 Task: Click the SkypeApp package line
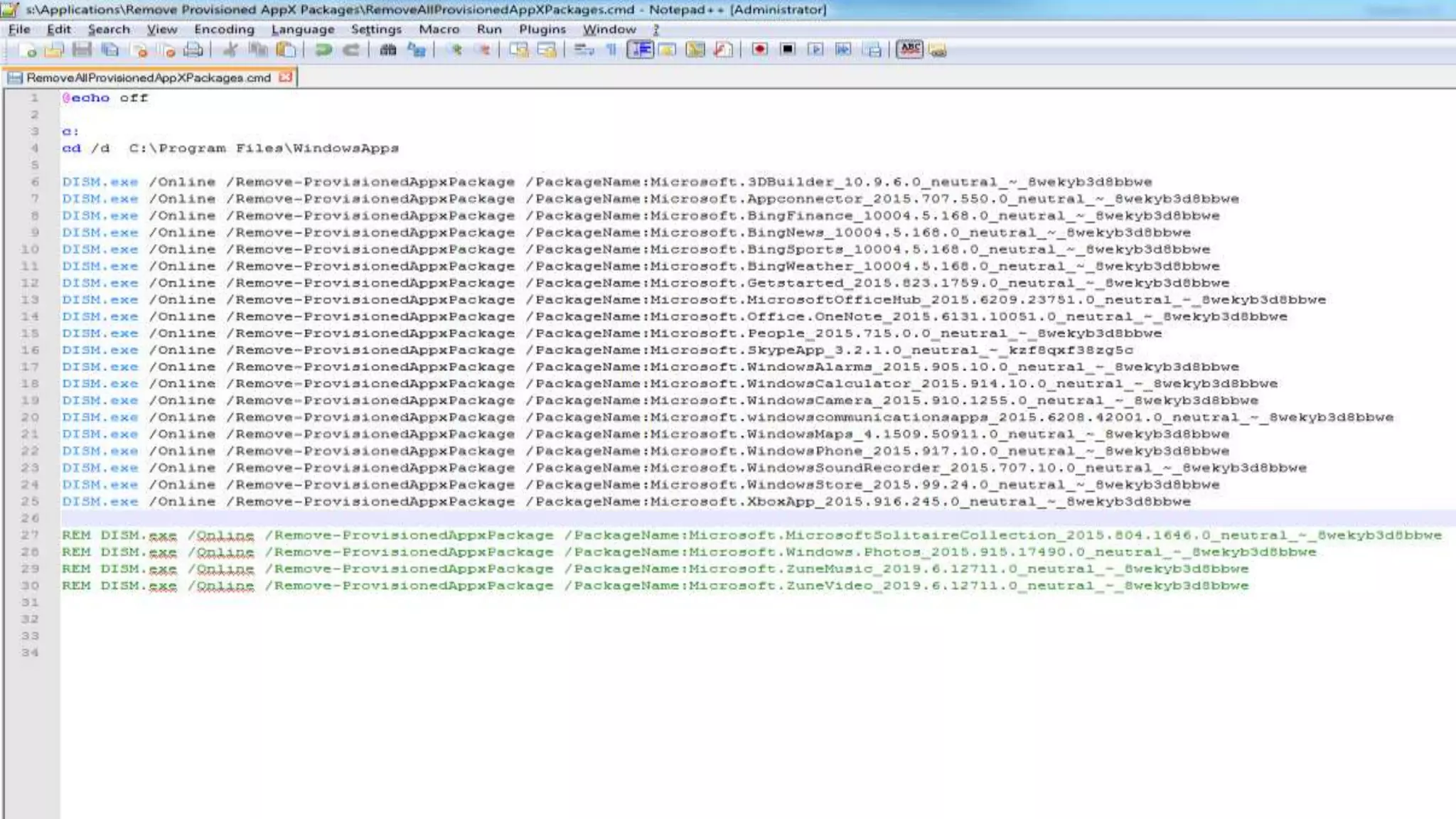tap(597, 350)
